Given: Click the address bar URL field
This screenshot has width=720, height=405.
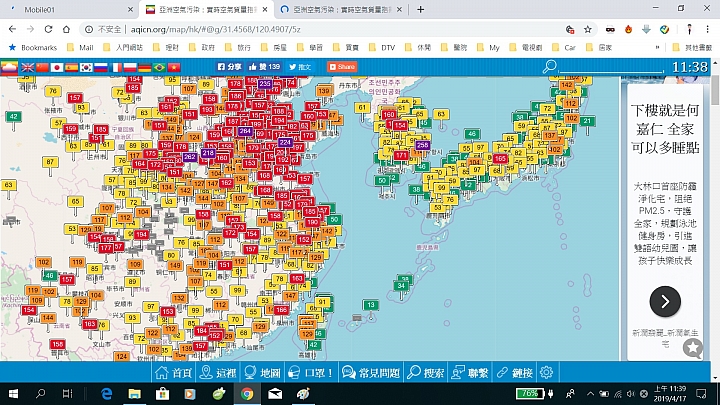Looking at the screenshot, I should click(x=300, y=30).
